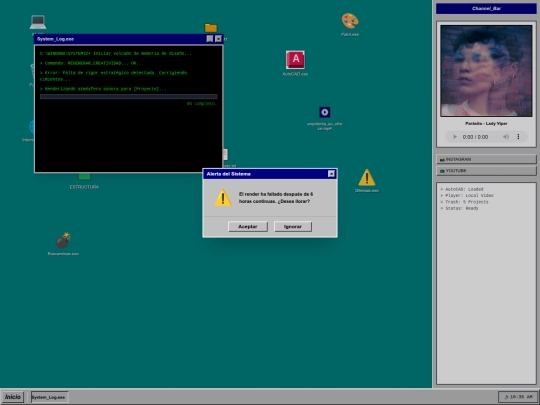Click the 'Trash: 5 Projects' status line
The width and height of the screenshot is (540, 405).
click(464, 202)
